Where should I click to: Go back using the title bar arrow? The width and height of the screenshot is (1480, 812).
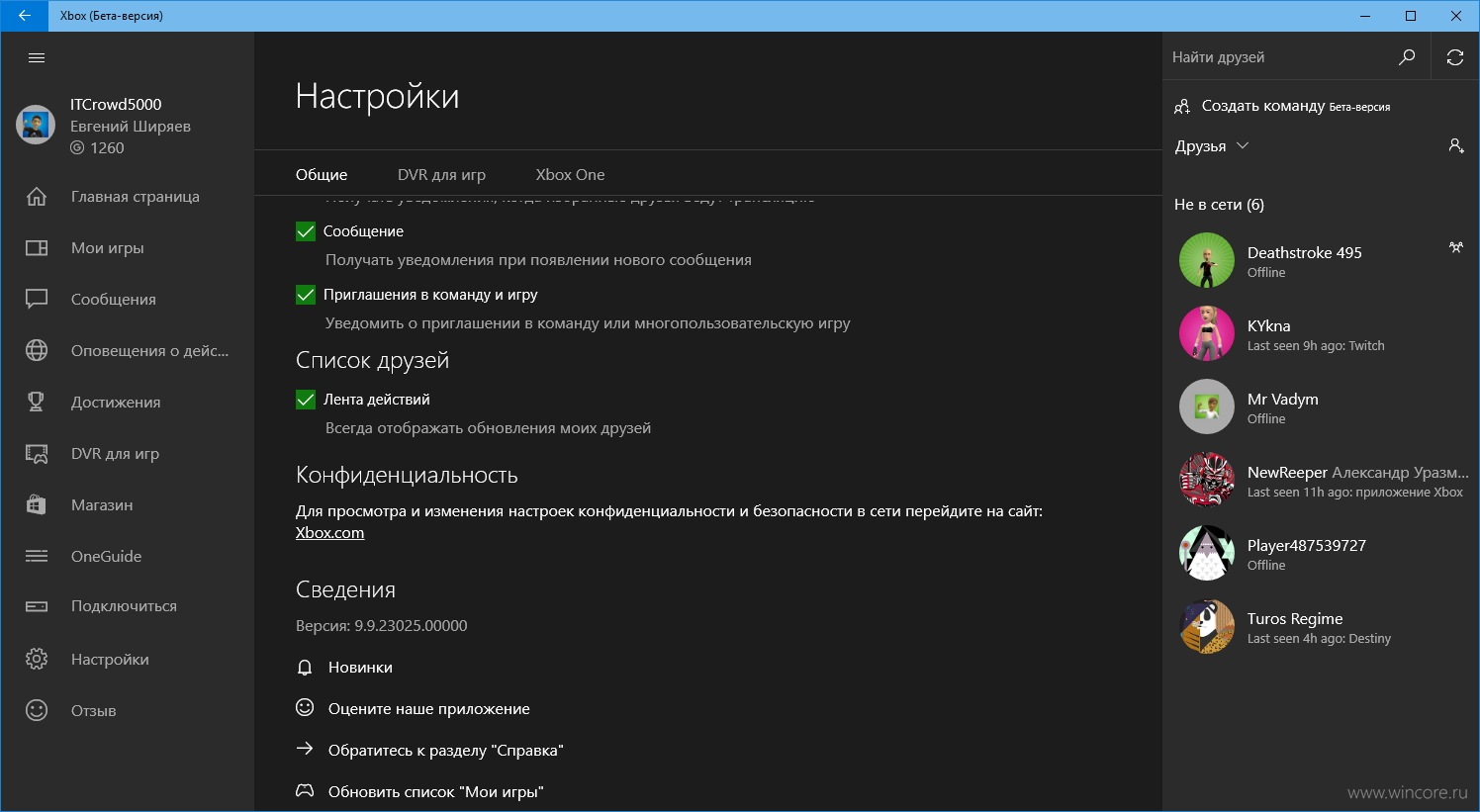25,16
